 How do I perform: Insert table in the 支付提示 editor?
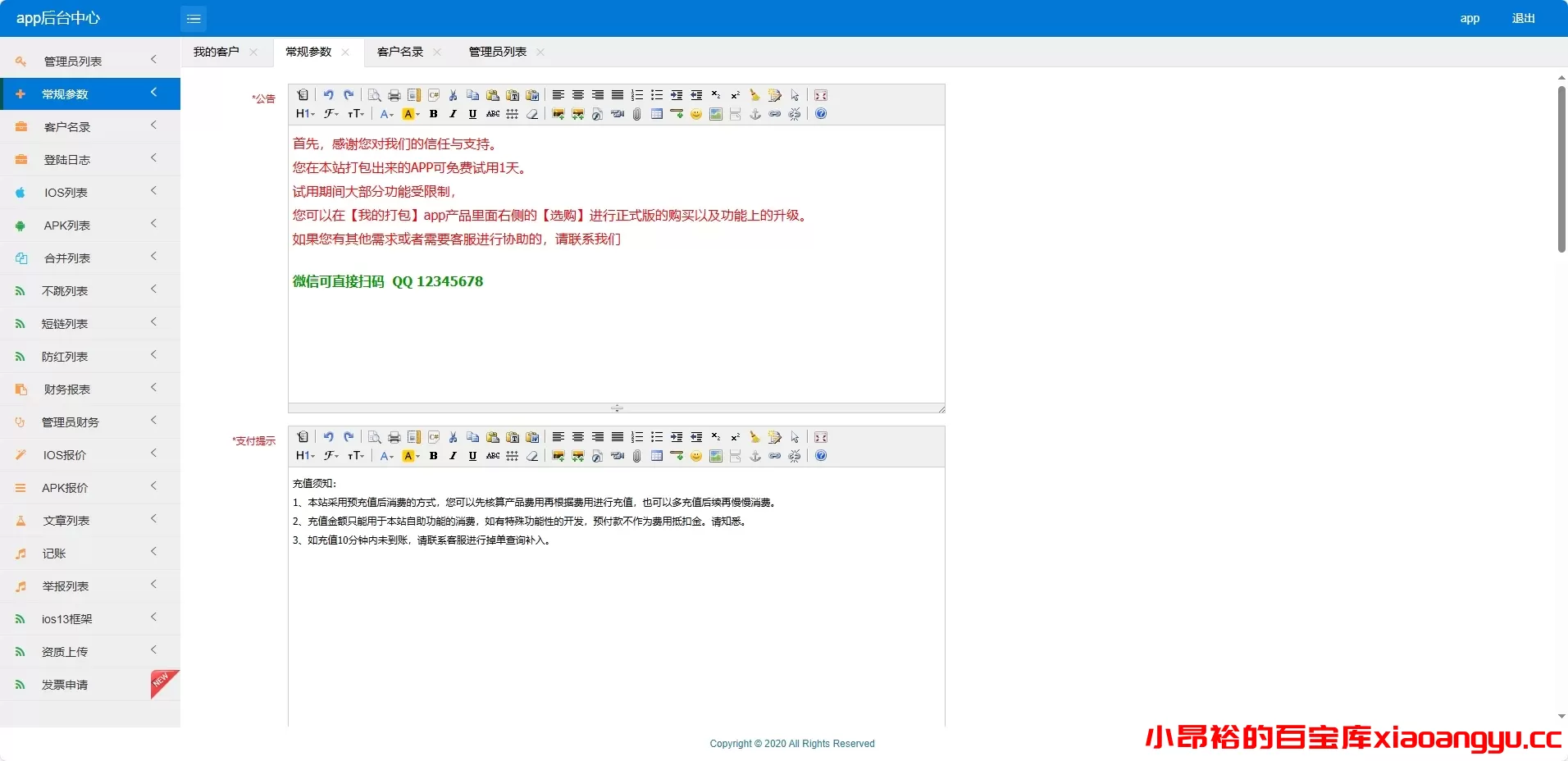657,456
